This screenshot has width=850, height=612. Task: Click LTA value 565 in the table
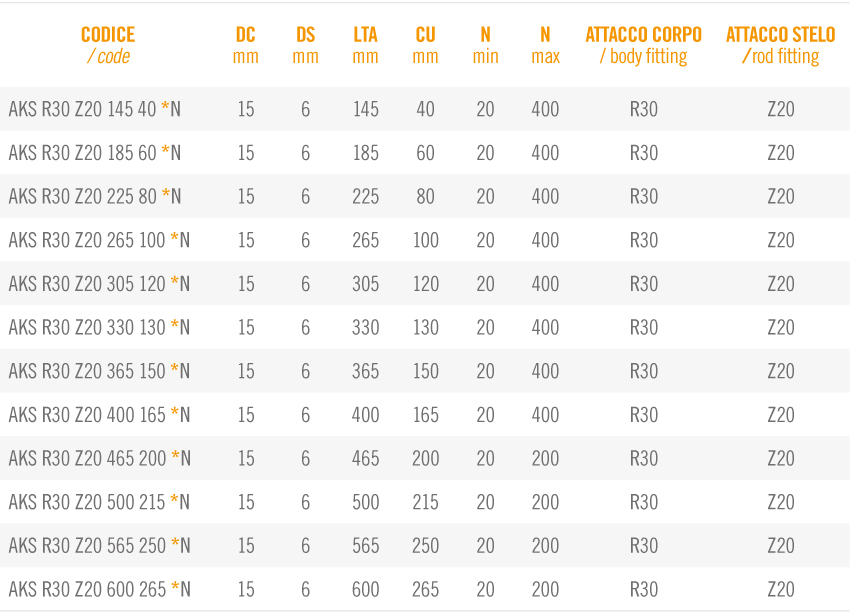[x=365, y=545]
